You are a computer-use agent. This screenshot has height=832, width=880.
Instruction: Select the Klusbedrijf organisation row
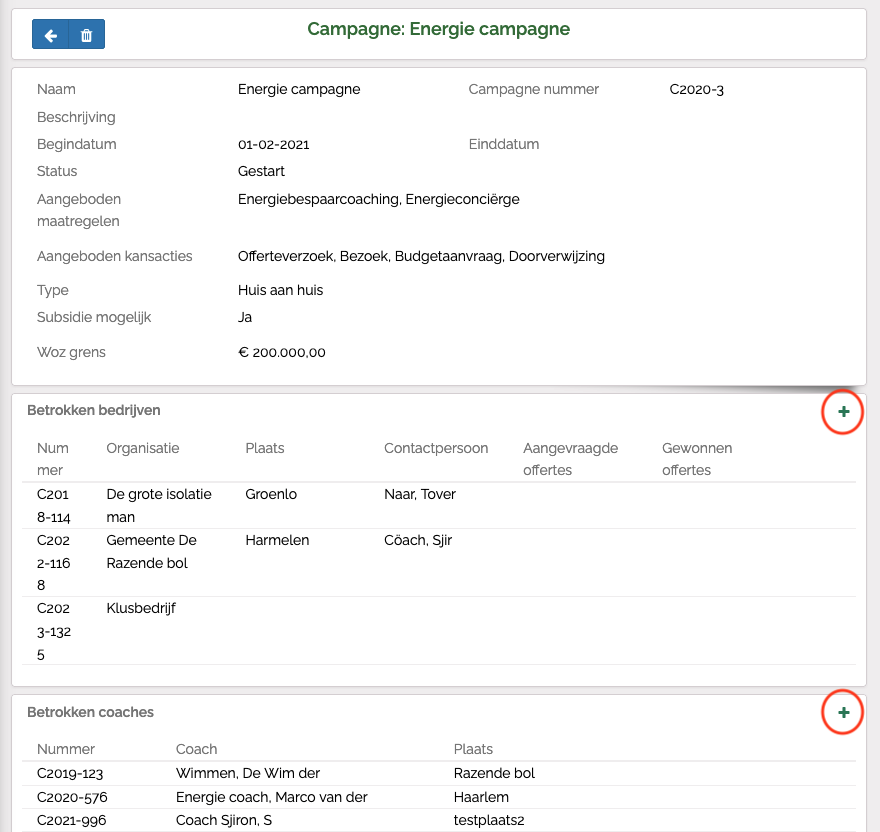click(141, 608)
